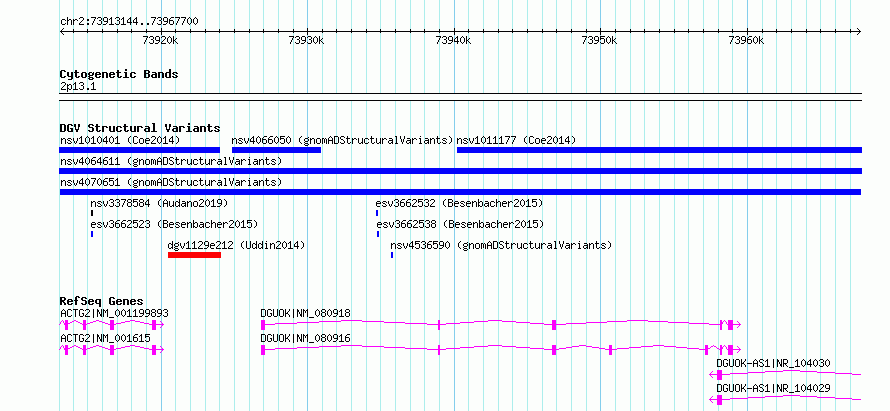This screenshot has width=890, height=411.
Task: Click the DGUOK-AS1 NR_104030 exon block
Action: (719, 375)
